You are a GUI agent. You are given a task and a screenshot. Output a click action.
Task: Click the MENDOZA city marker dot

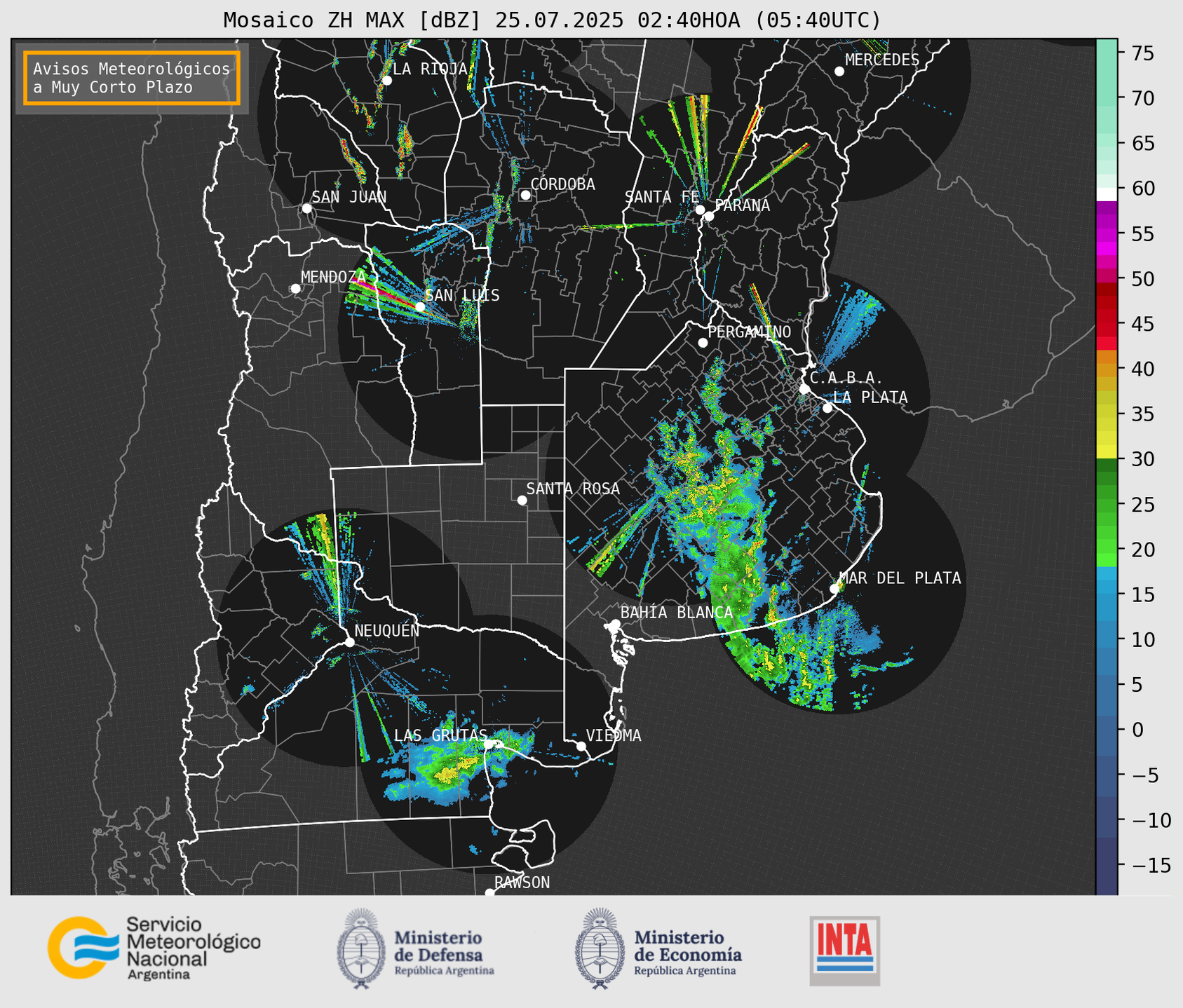coord(295,289)
